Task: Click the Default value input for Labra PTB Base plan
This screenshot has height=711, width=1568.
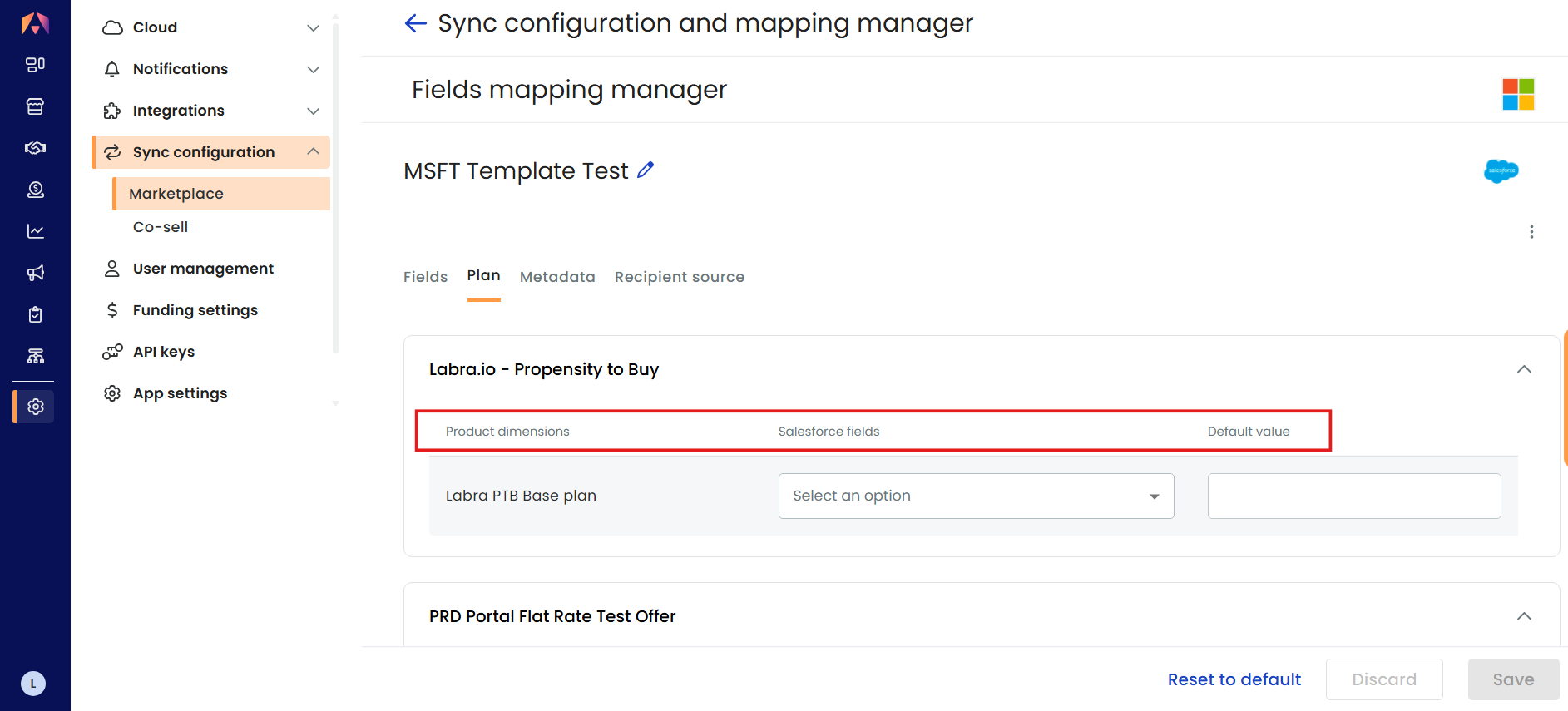Action: point(1354,496)
